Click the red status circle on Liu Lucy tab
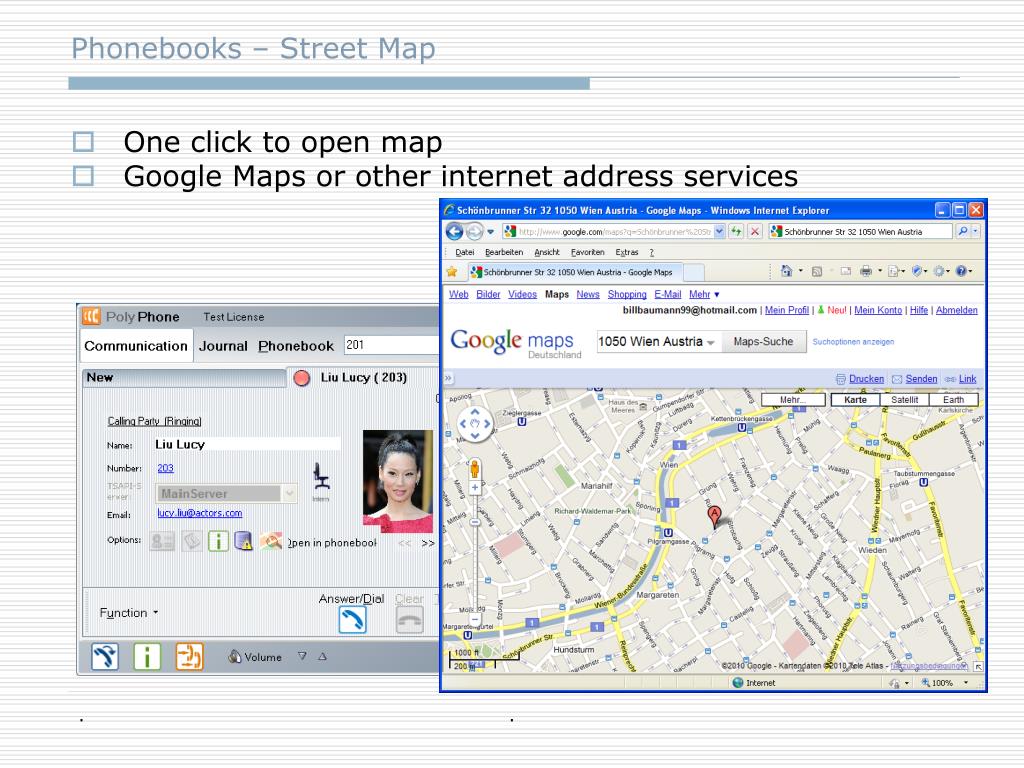 tap(302, 378)
